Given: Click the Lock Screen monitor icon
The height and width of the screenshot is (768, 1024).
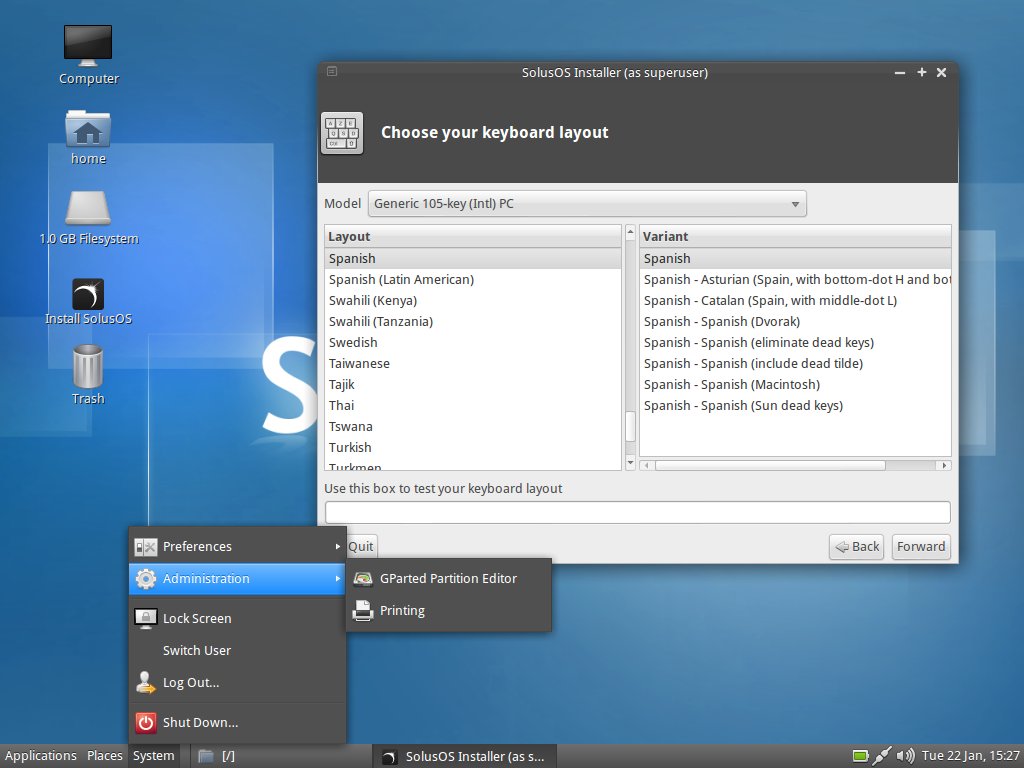Looking at the screenshot, I should (146, 618).
